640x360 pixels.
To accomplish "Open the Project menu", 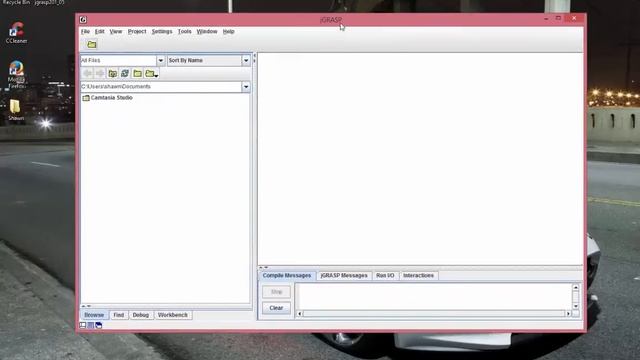I will click(137, 31).
